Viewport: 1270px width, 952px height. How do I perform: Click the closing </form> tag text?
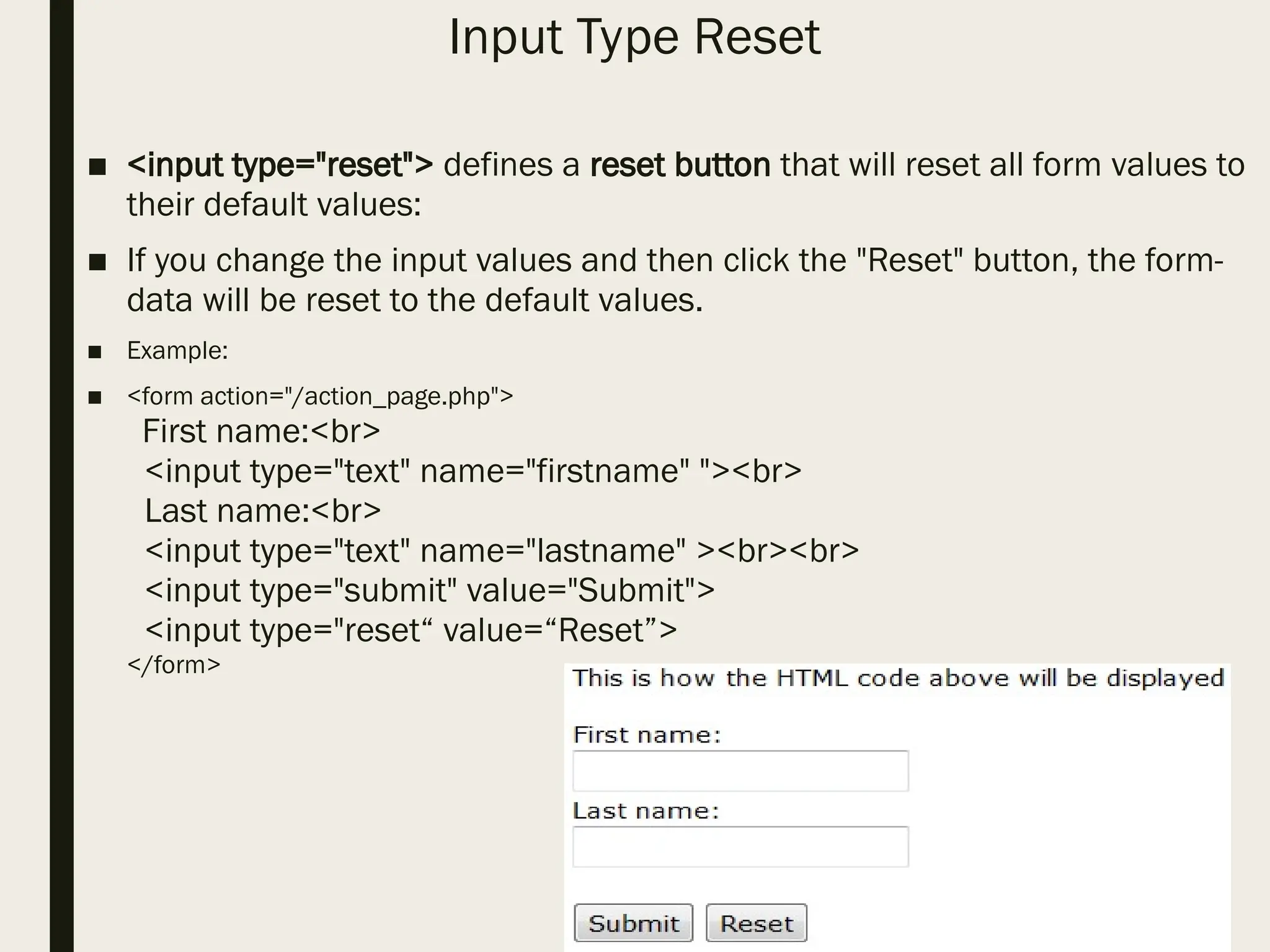point(174,664)
